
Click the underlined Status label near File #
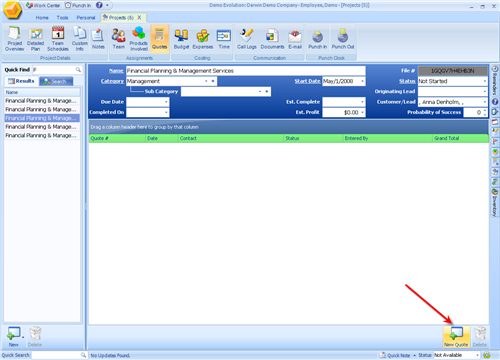(x=407, y=81)
